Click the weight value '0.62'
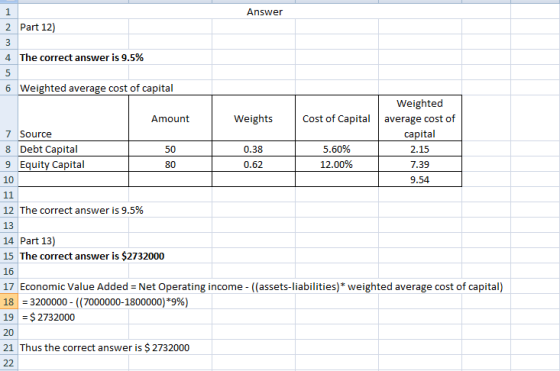The height and width of the screenshot is (371, 560). (253, 164)
